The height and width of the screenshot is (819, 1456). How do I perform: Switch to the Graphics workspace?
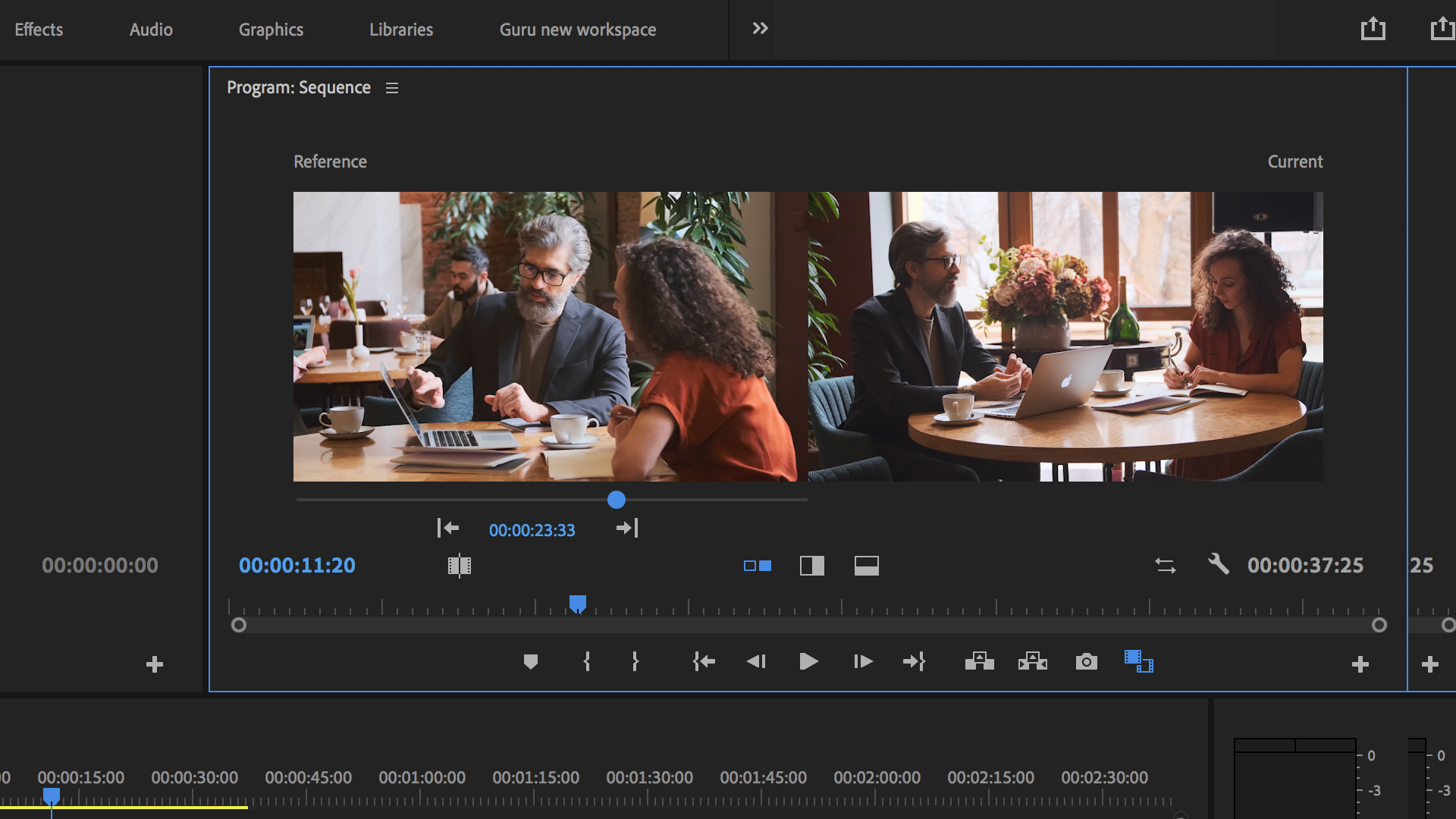click(271, 30)
